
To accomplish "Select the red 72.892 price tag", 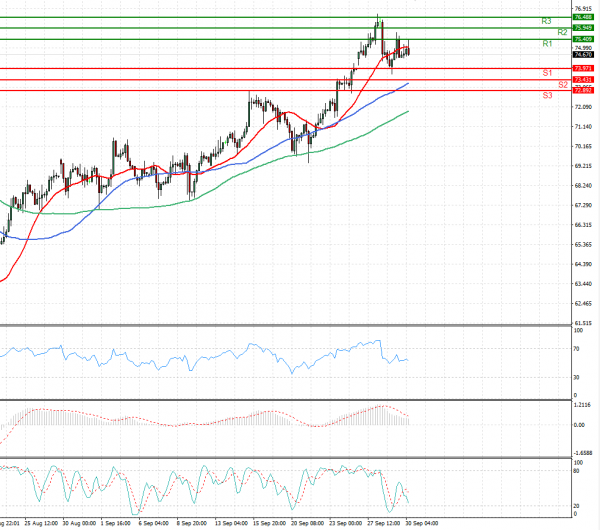I will (x=583, y=90).
